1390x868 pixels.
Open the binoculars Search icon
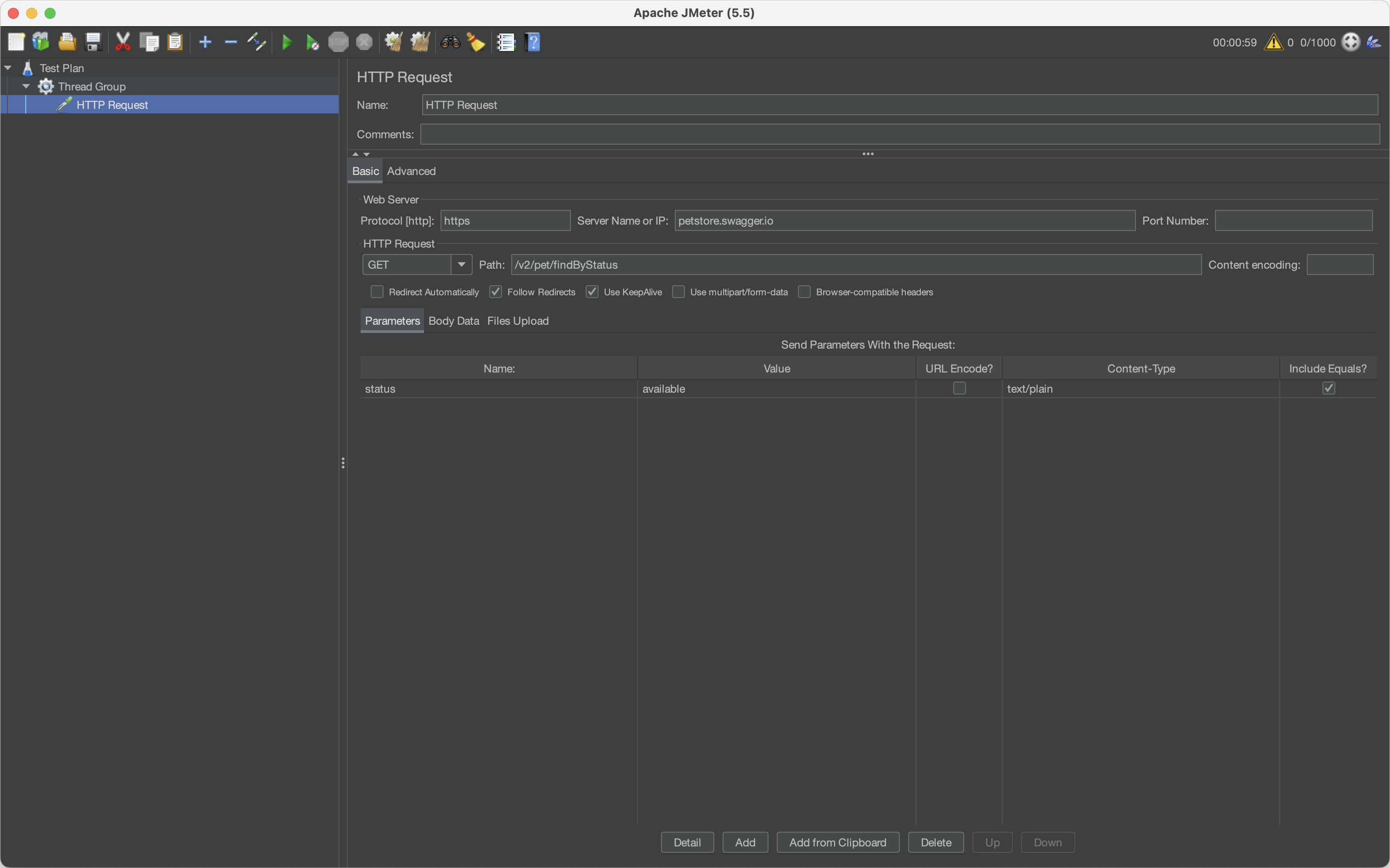click(x=451, y=42)
